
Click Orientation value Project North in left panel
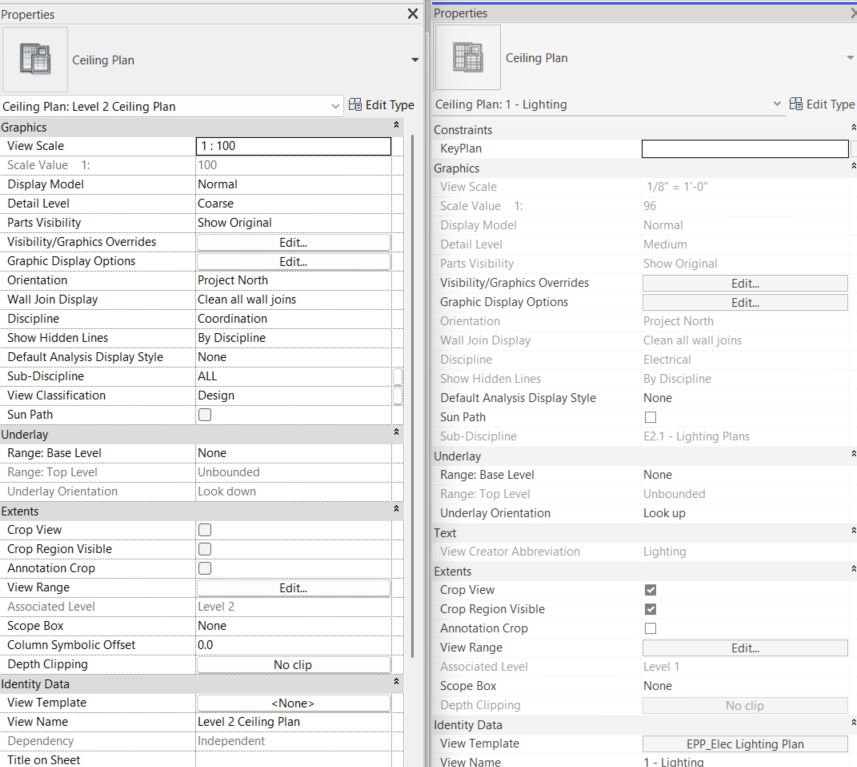[294, 280]
